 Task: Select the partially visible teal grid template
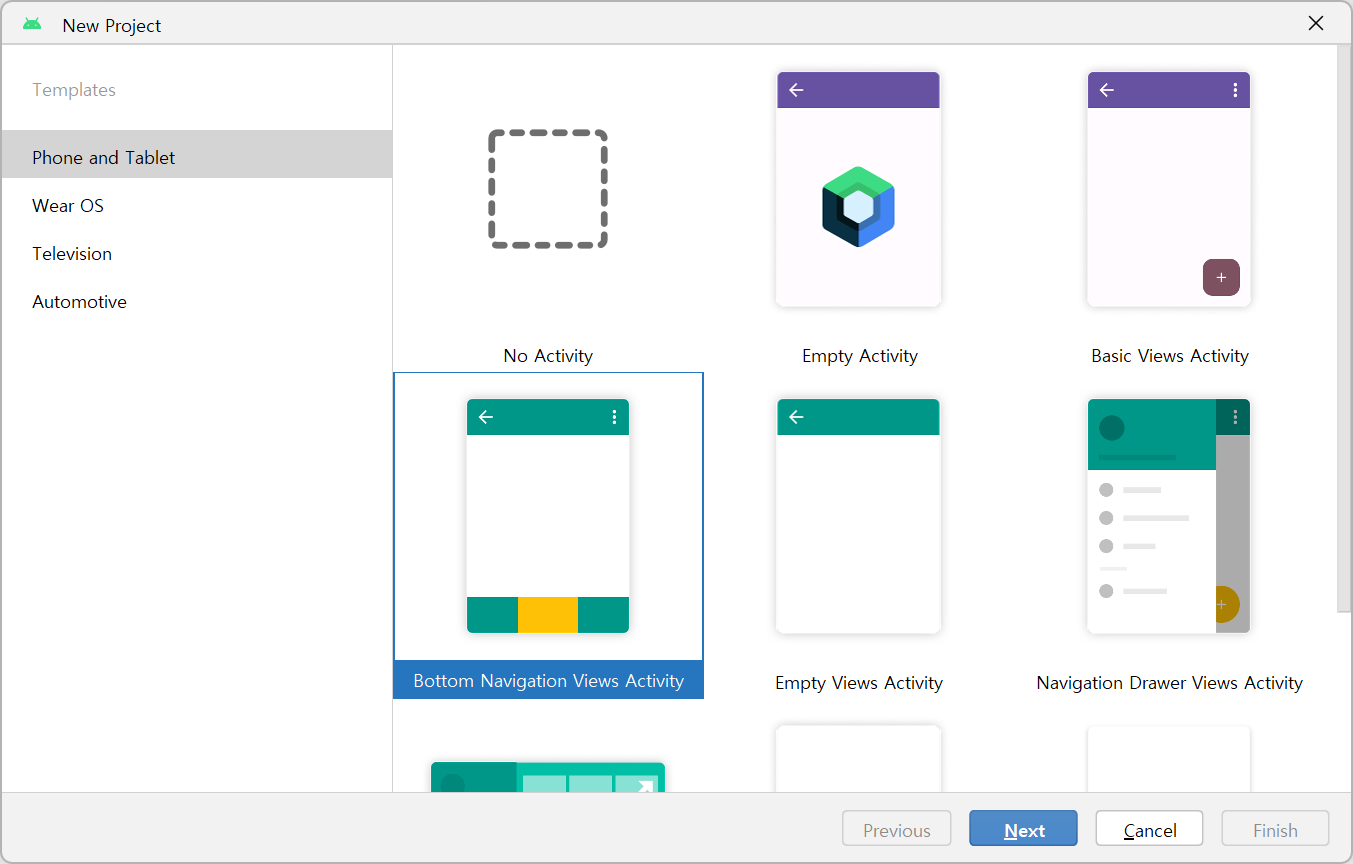(x=548, y=777)
